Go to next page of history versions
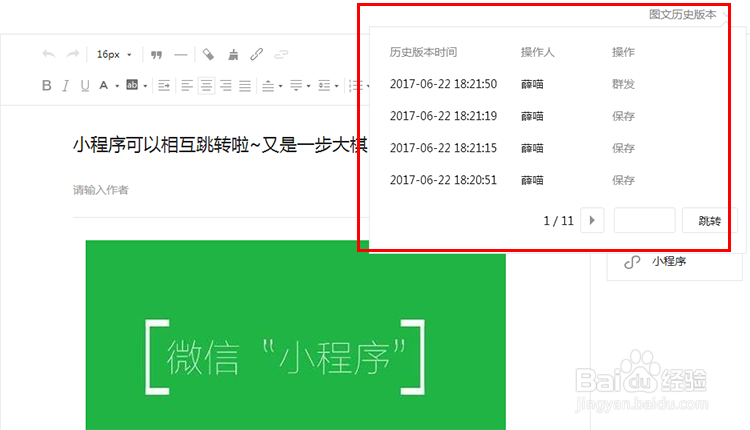 click(592, 220)
